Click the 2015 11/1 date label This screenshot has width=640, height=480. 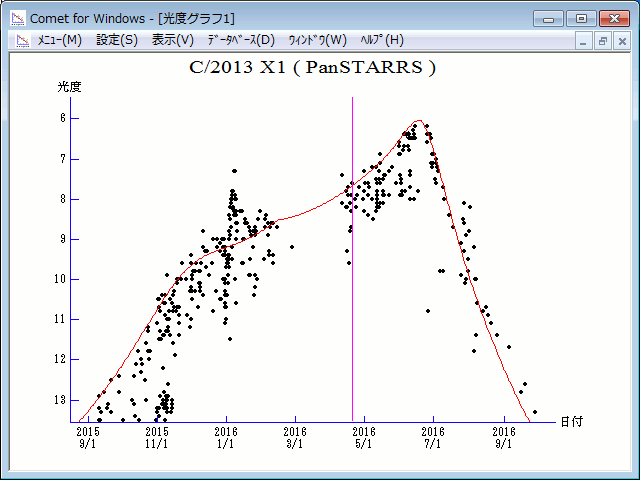157,438
